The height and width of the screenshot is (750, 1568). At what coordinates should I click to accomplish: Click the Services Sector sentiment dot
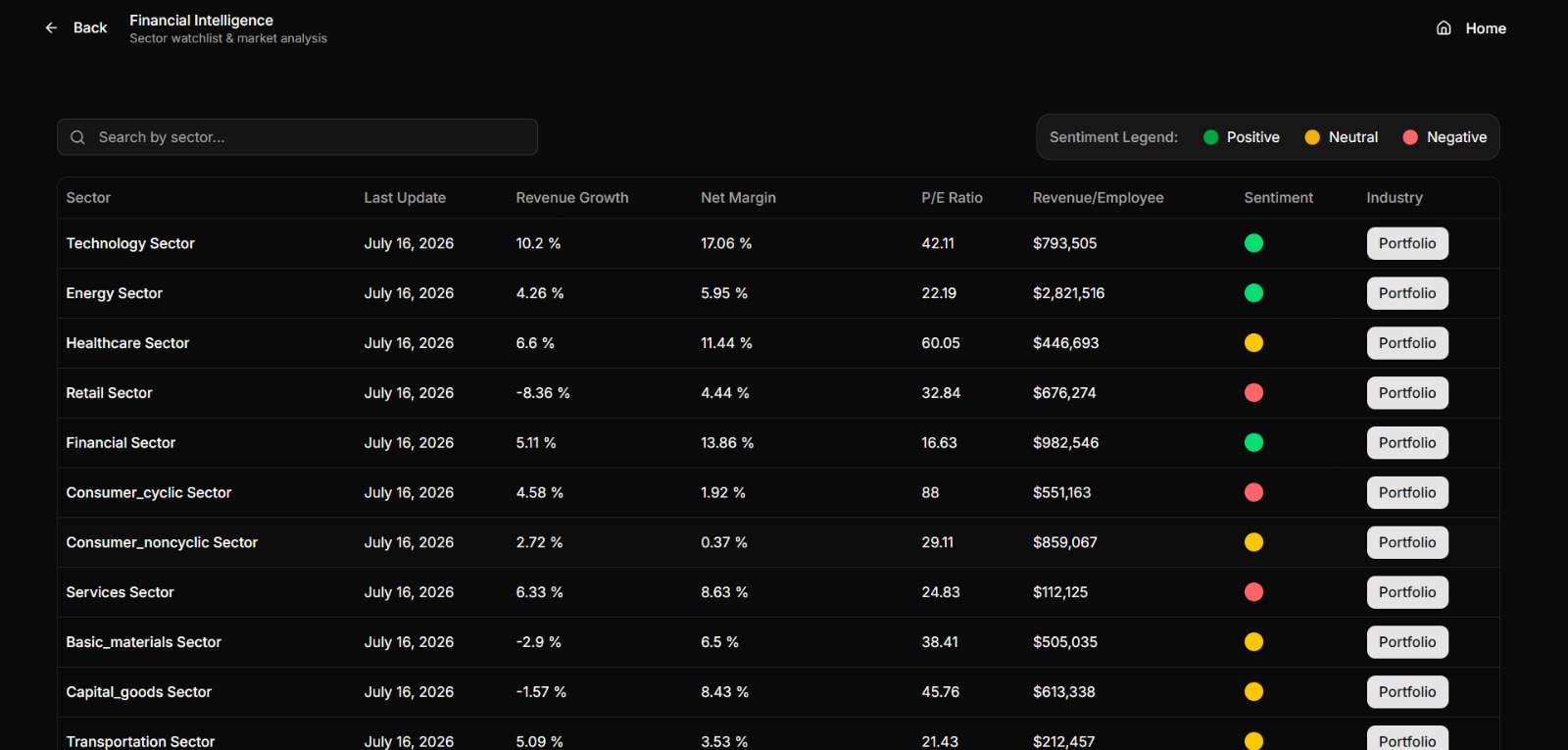point(1253,592)
